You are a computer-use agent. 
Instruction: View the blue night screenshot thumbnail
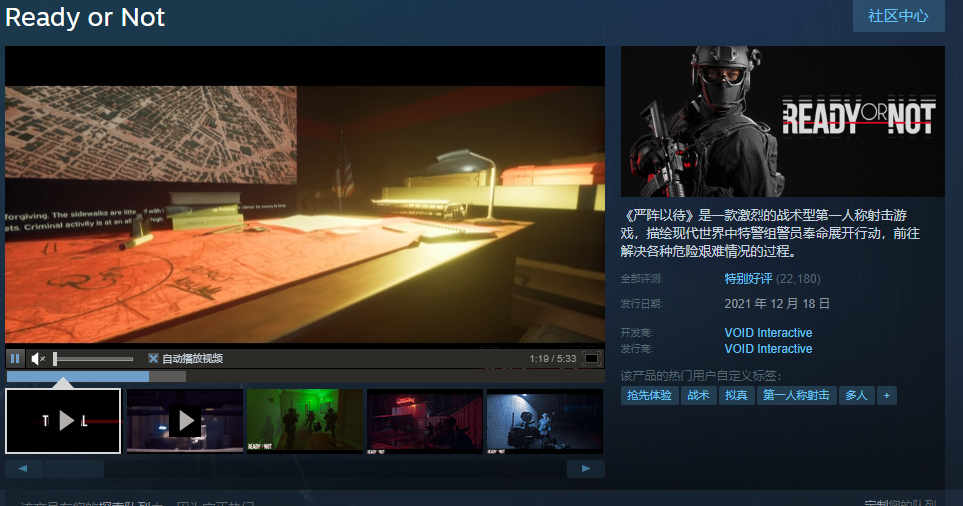[x=545, y=421]
